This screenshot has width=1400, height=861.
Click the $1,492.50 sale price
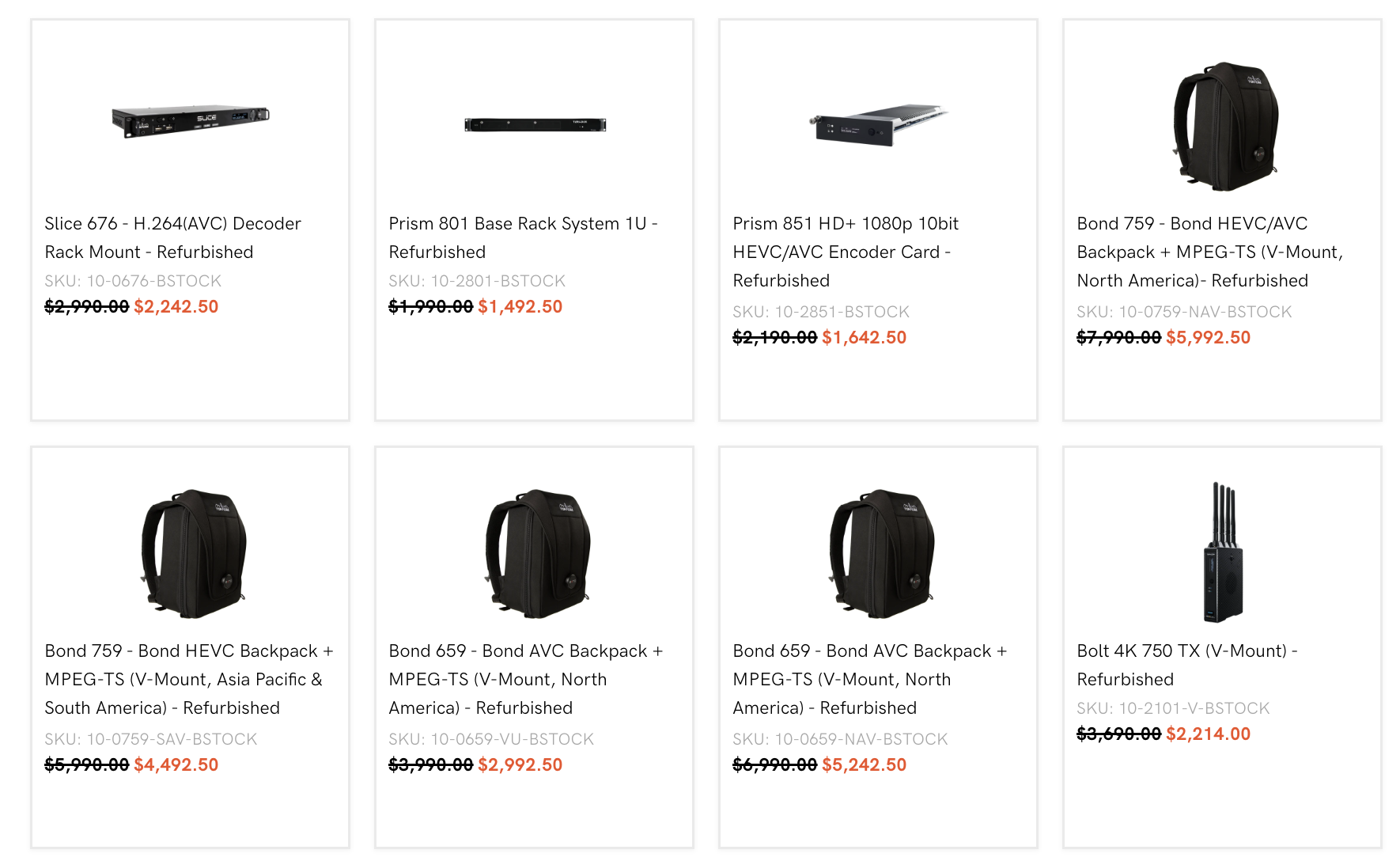(x=520, y=307)
